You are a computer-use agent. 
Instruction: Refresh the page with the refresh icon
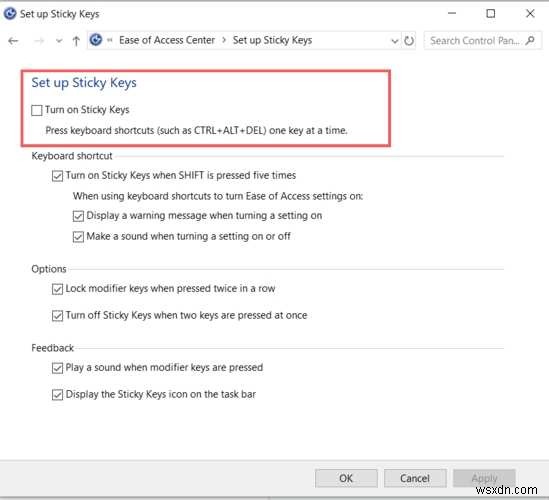(409, 41)
